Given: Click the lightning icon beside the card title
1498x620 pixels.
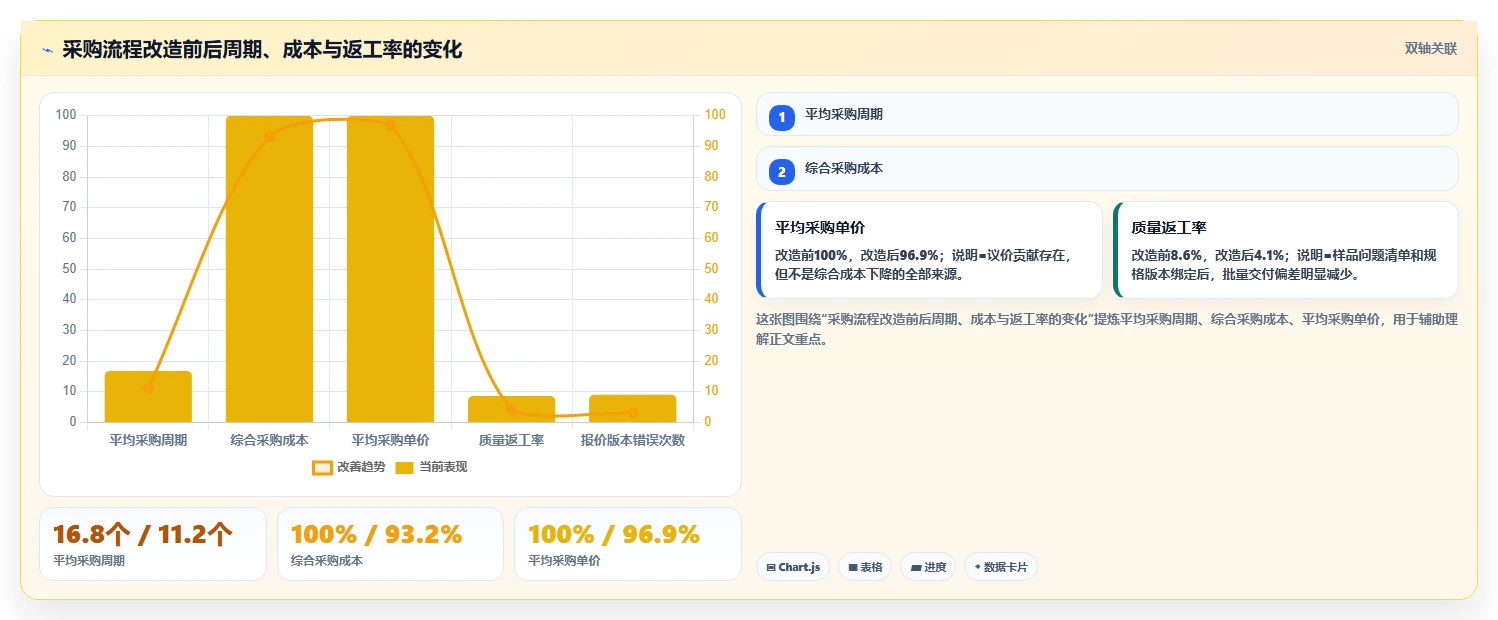Looking at the screenshot, I should pyautogui.click(x=47, y=50).
